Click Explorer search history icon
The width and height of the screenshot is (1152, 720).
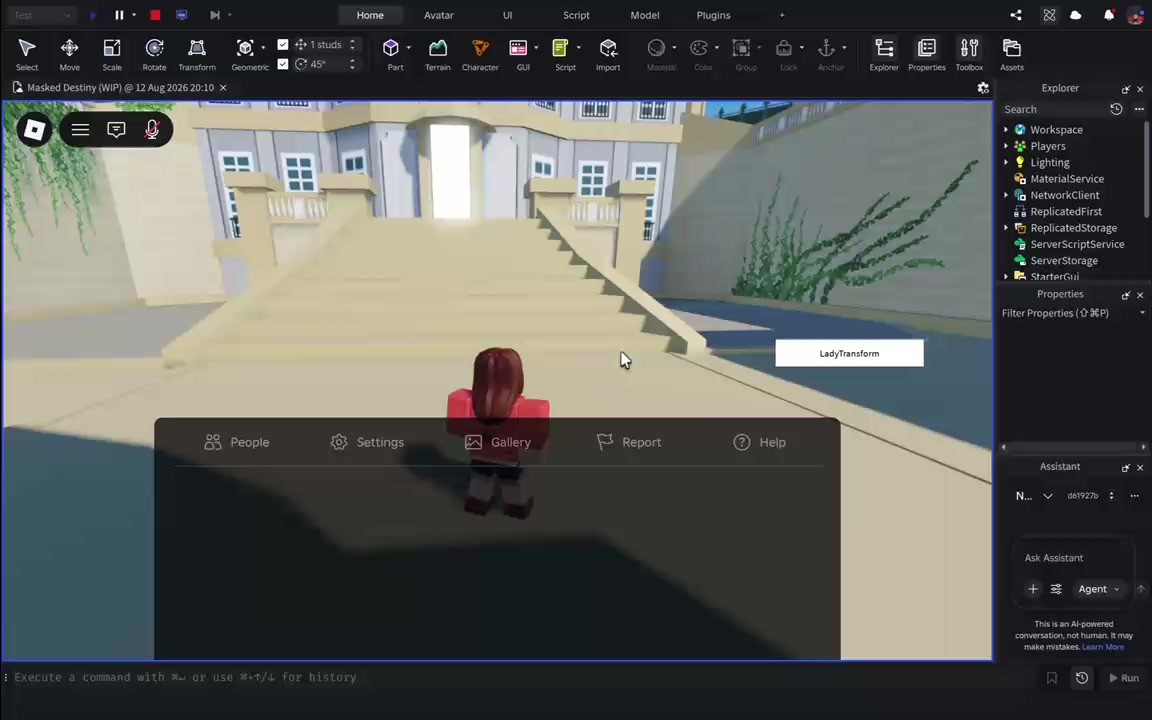(1116, 109)
